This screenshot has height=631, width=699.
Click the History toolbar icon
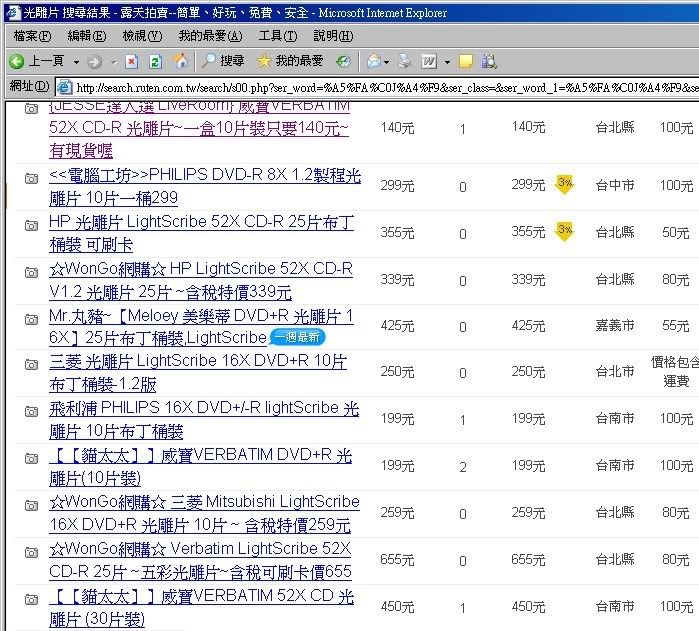pyautogui.click(x=343, y=62)
